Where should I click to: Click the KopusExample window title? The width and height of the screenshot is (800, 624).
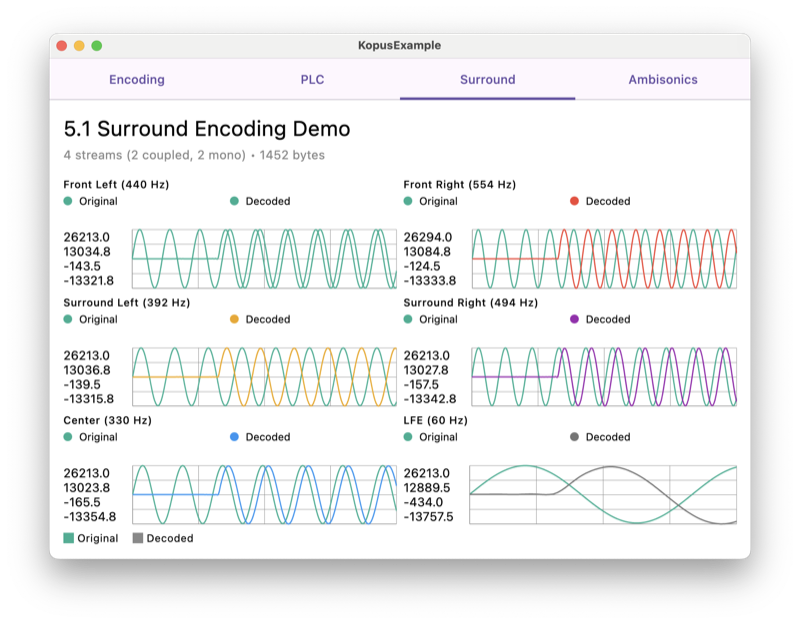click(399, 45)
